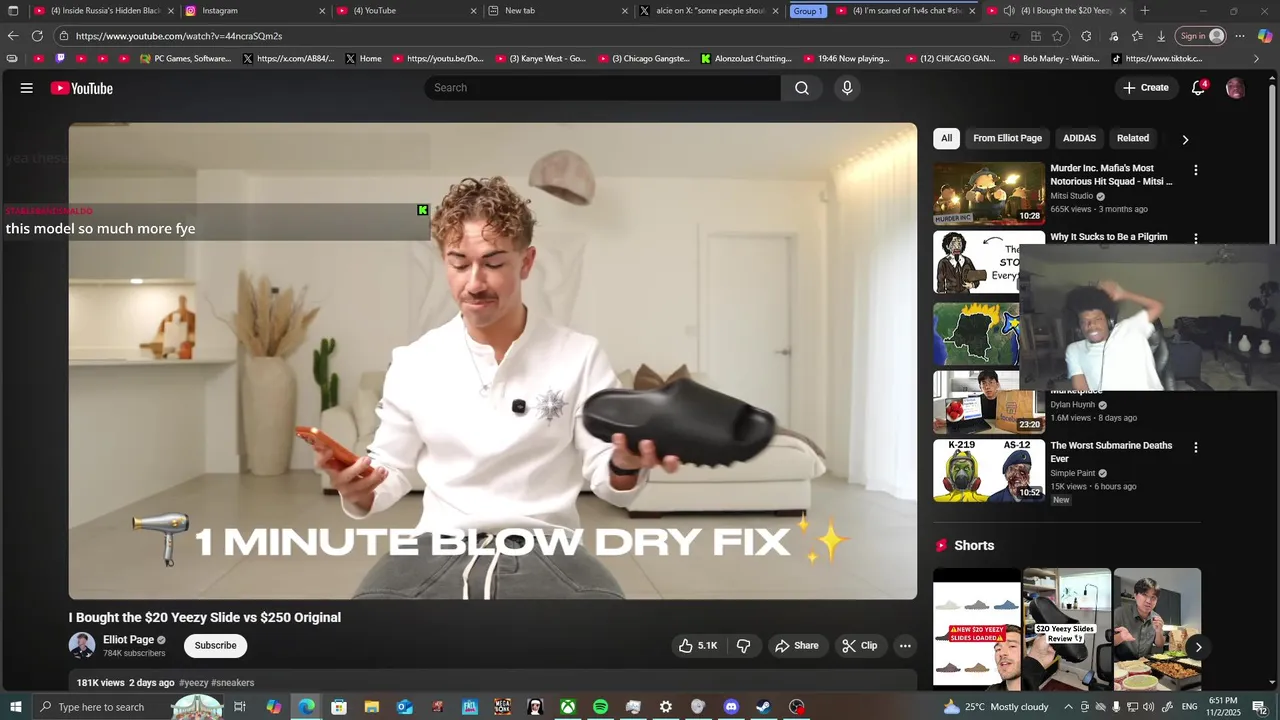Screen dimensions: 1280x720
Task: Expand bookmarks bar overflow chevron
Action: [x=1257, y=59]
